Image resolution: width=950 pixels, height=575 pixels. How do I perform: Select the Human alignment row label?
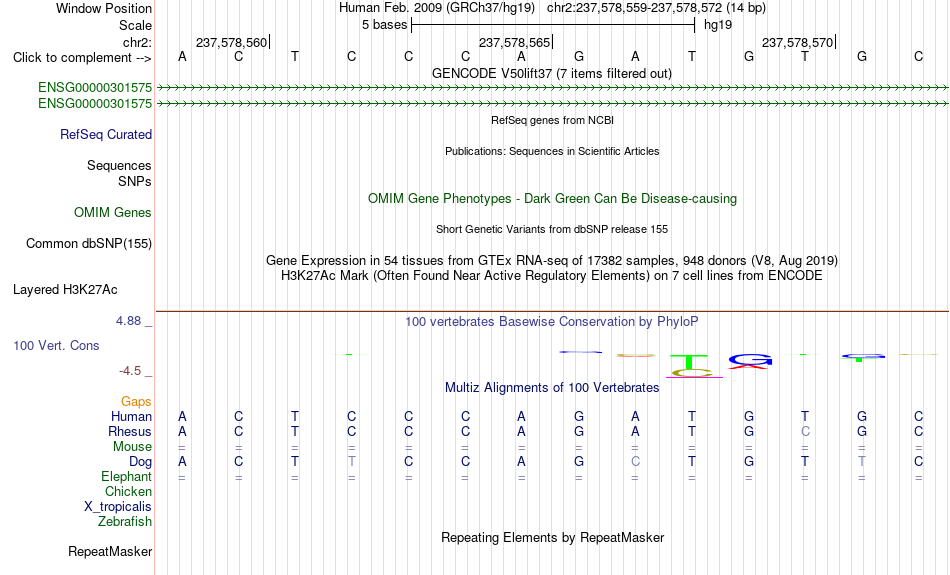point(131,416)
